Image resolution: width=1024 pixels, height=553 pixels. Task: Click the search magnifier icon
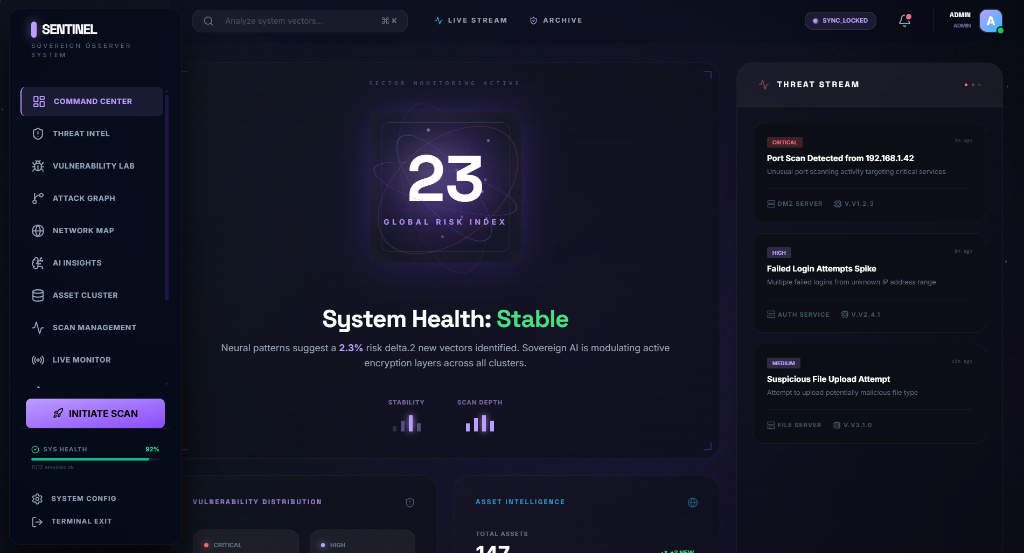coord(208,21)
